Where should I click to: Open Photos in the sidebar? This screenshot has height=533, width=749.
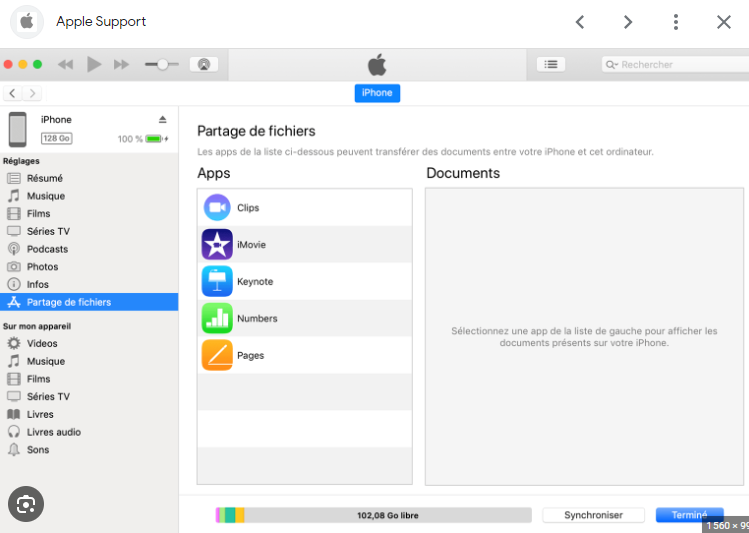point(89,266)
